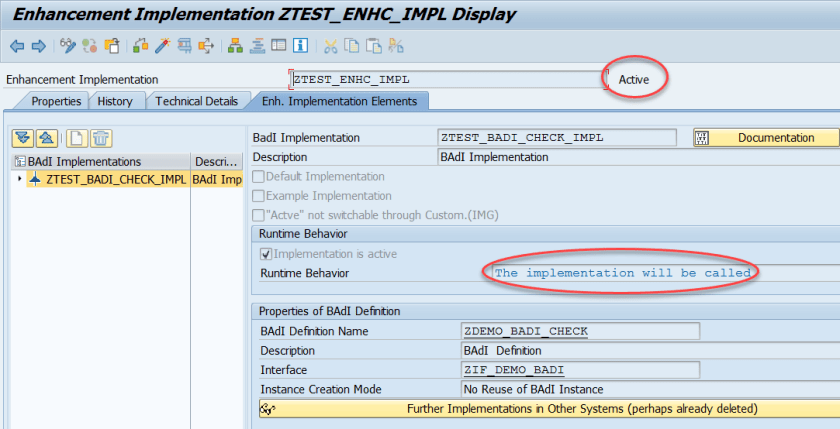Toggle the Default Implementation checkbox

[x=258, y=176]
